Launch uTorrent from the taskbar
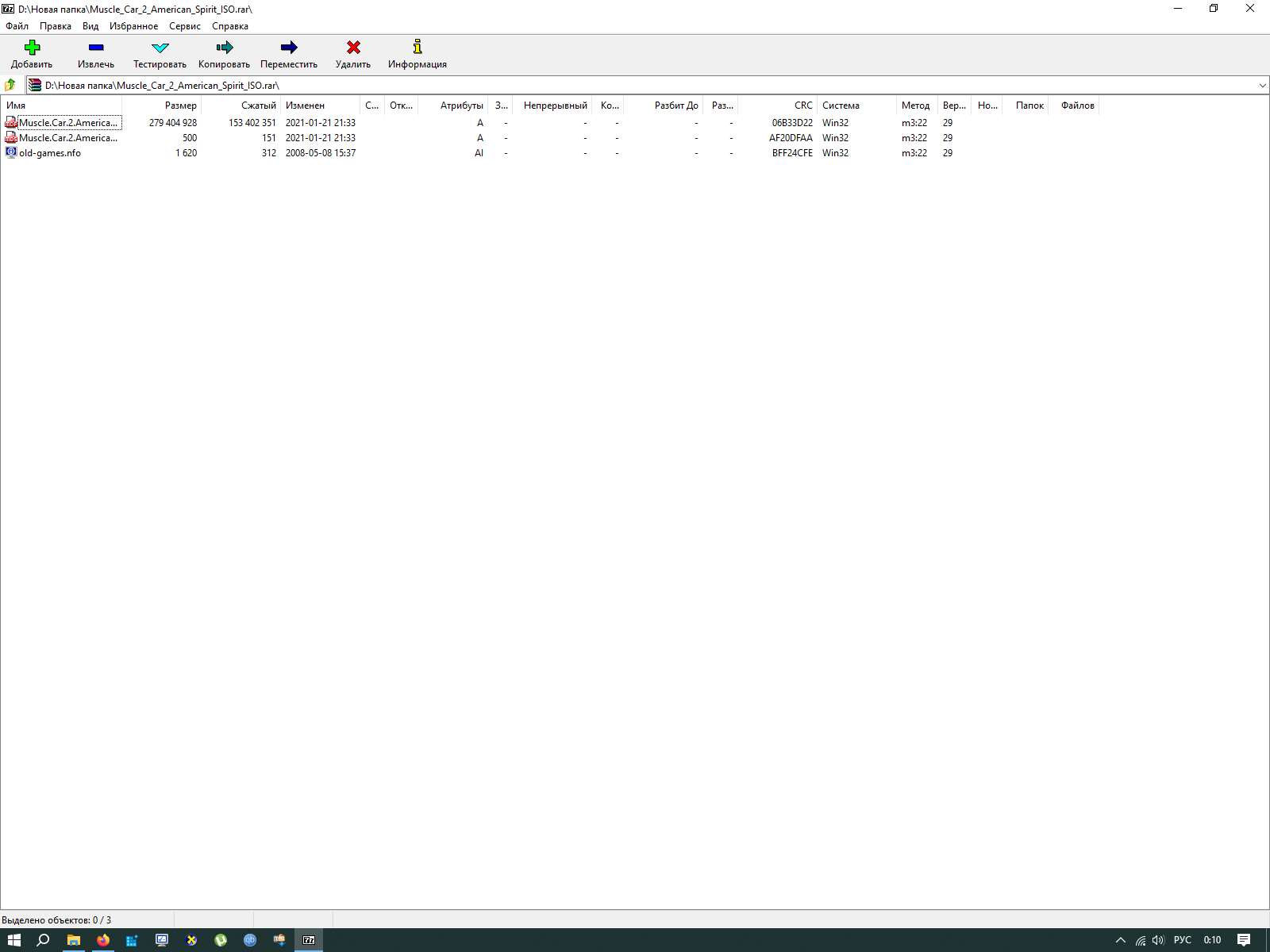 (221, 940)
